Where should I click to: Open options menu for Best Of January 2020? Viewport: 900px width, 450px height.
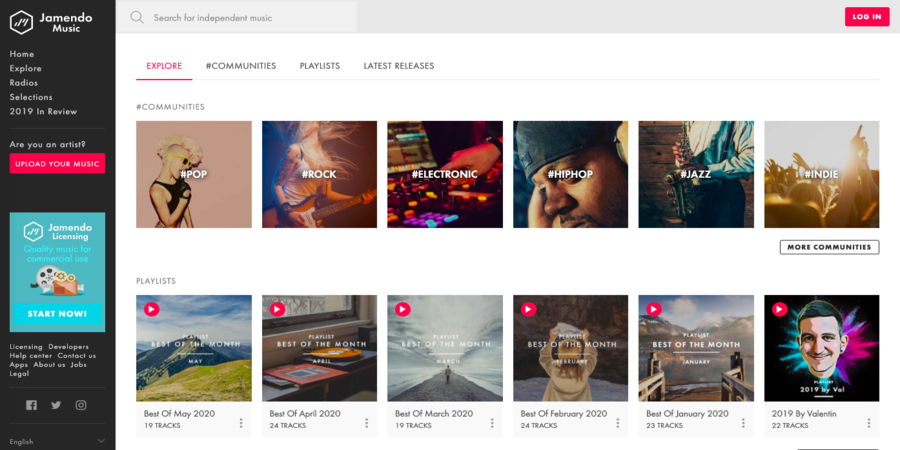coord(743,423)
